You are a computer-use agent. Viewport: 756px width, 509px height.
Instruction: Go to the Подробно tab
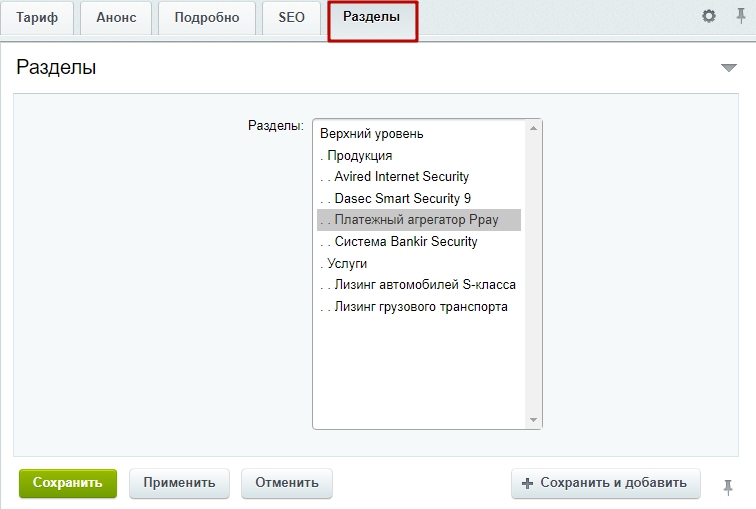point(207,18)
